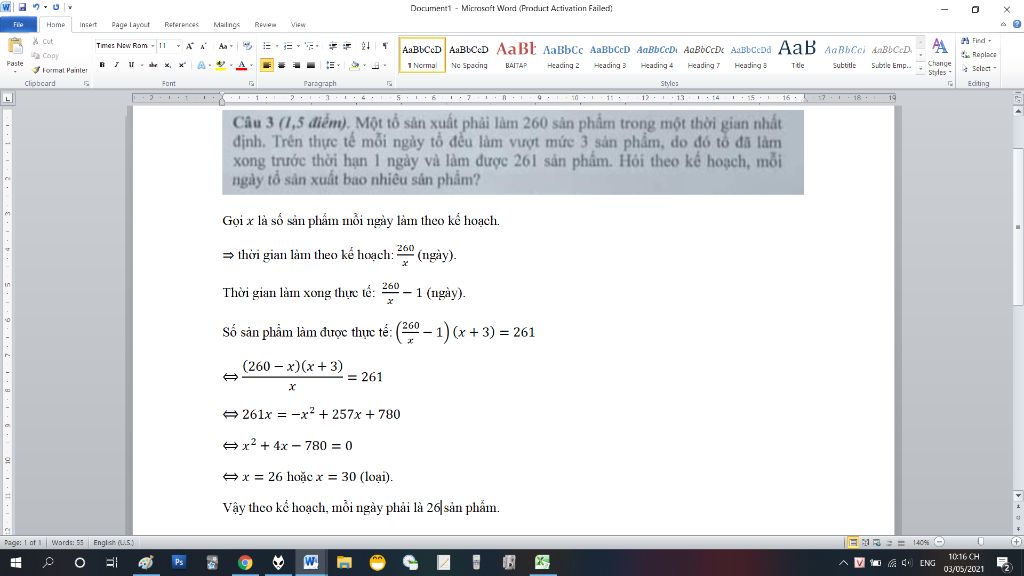The image size is (1024, 576).
Task: Toggle Align Text Right
Action: click(x=296, y=65)
